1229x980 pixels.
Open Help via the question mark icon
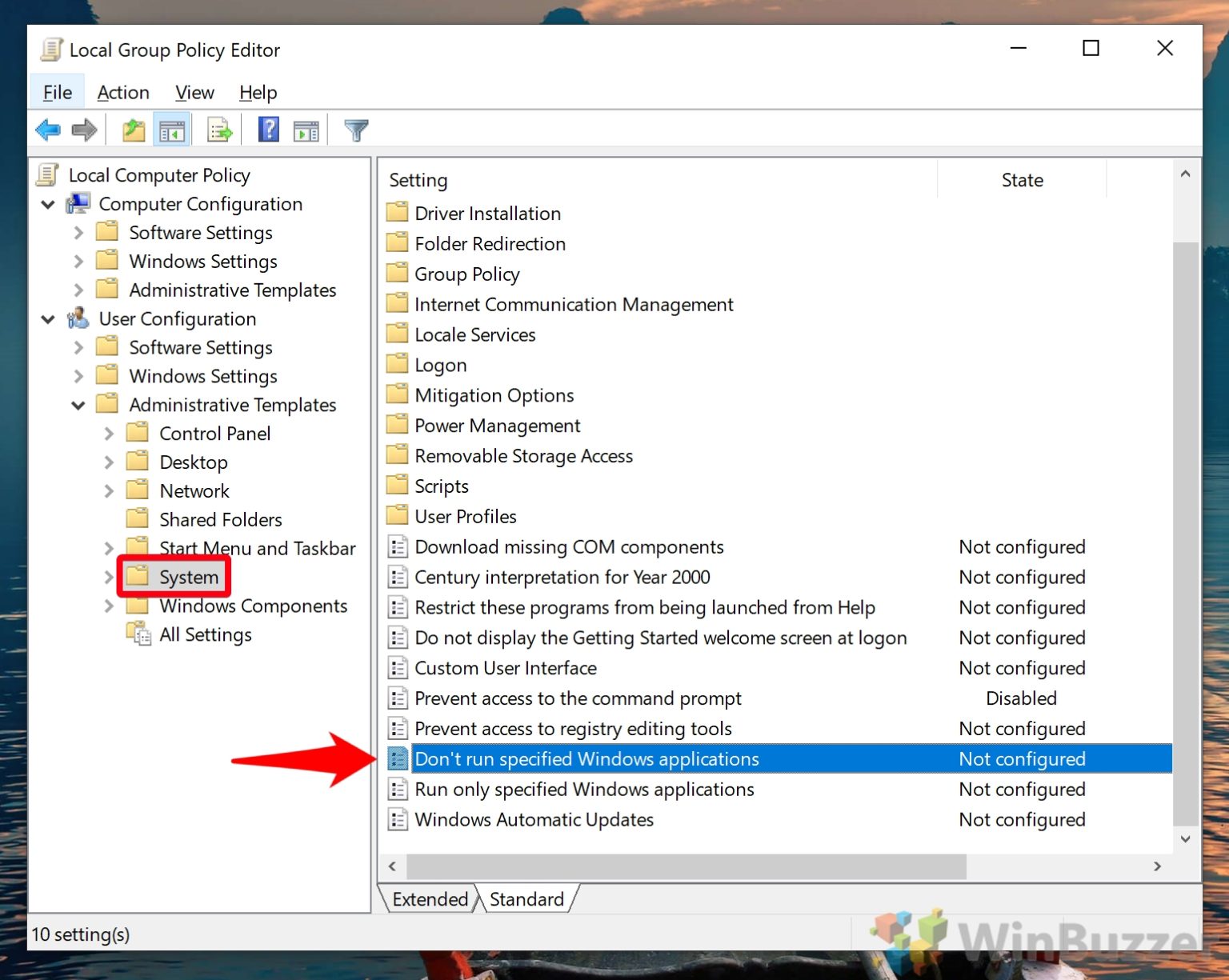pyautogui.click(x=268, y=129)
